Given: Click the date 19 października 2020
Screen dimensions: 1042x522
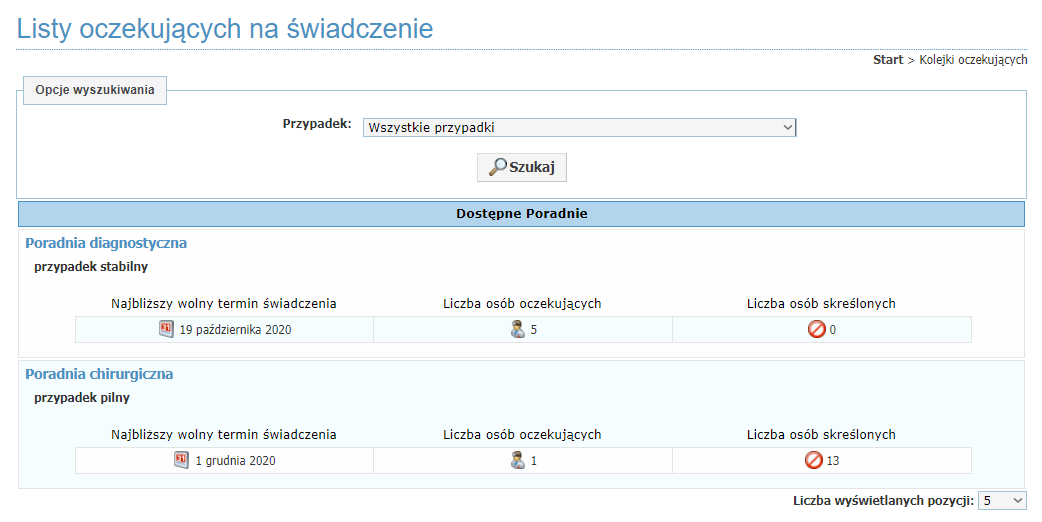Looking at the screenshot, I should (x=235, y=330).
